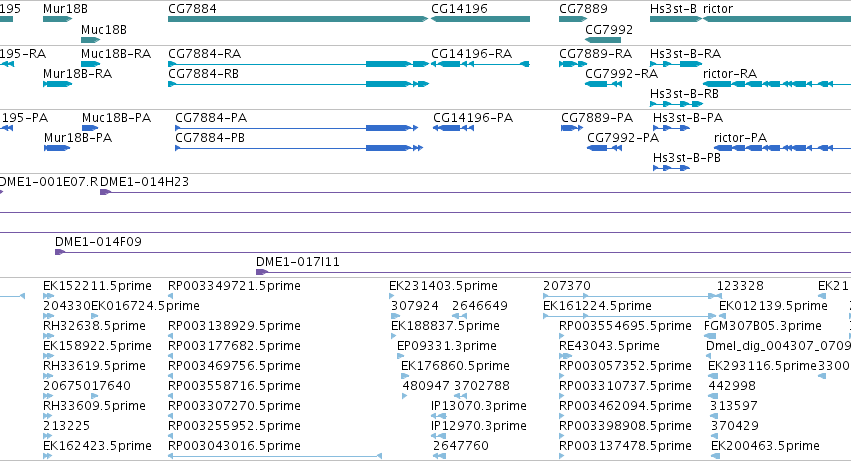Select protein label CG7992-PA
This screenshot has width=851, height=461.
click(x=623, y=138)
